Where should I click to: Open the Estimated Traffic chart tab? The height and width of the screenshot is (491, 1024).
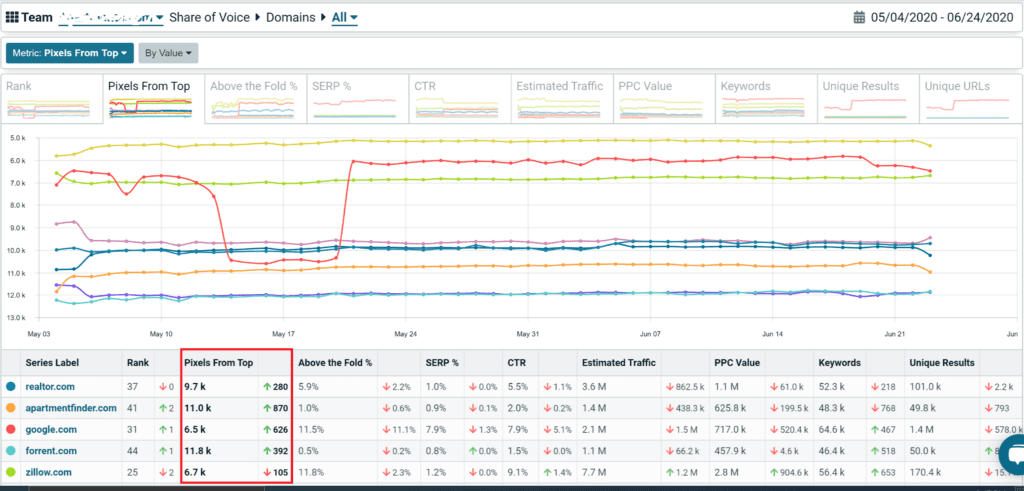tap(560, 99)
